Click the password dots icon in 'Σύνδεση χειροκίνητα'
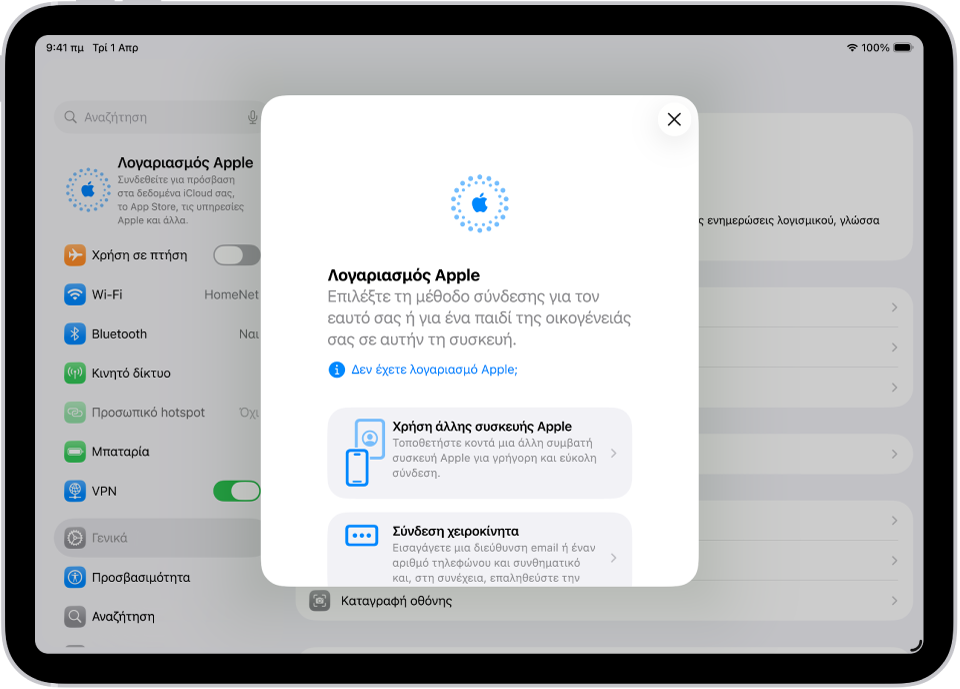This screenshot has width=960, height=689. 361,535
